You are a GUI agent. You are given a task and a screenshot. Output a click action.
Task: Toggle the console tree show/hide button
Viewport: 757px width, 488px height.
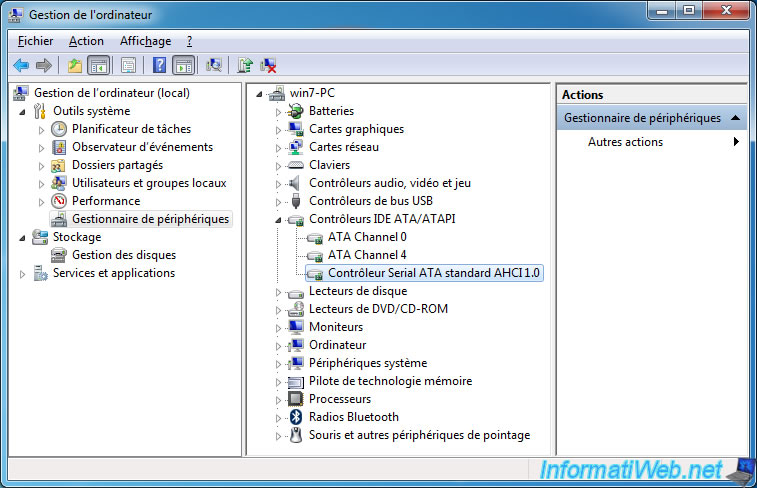pos(99,66)
